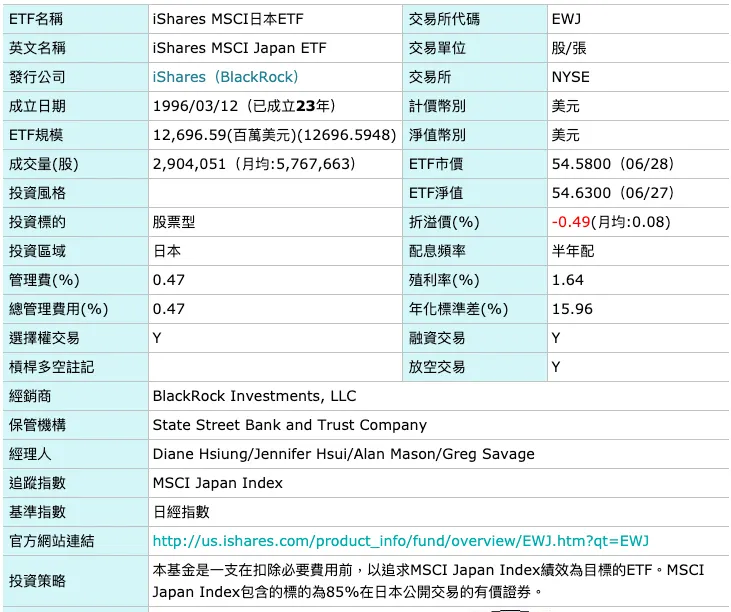This screenshot has height=612, width=731.
Task: Click the 'Y' value in 選擇權交易 row
Action: [157, 338]
